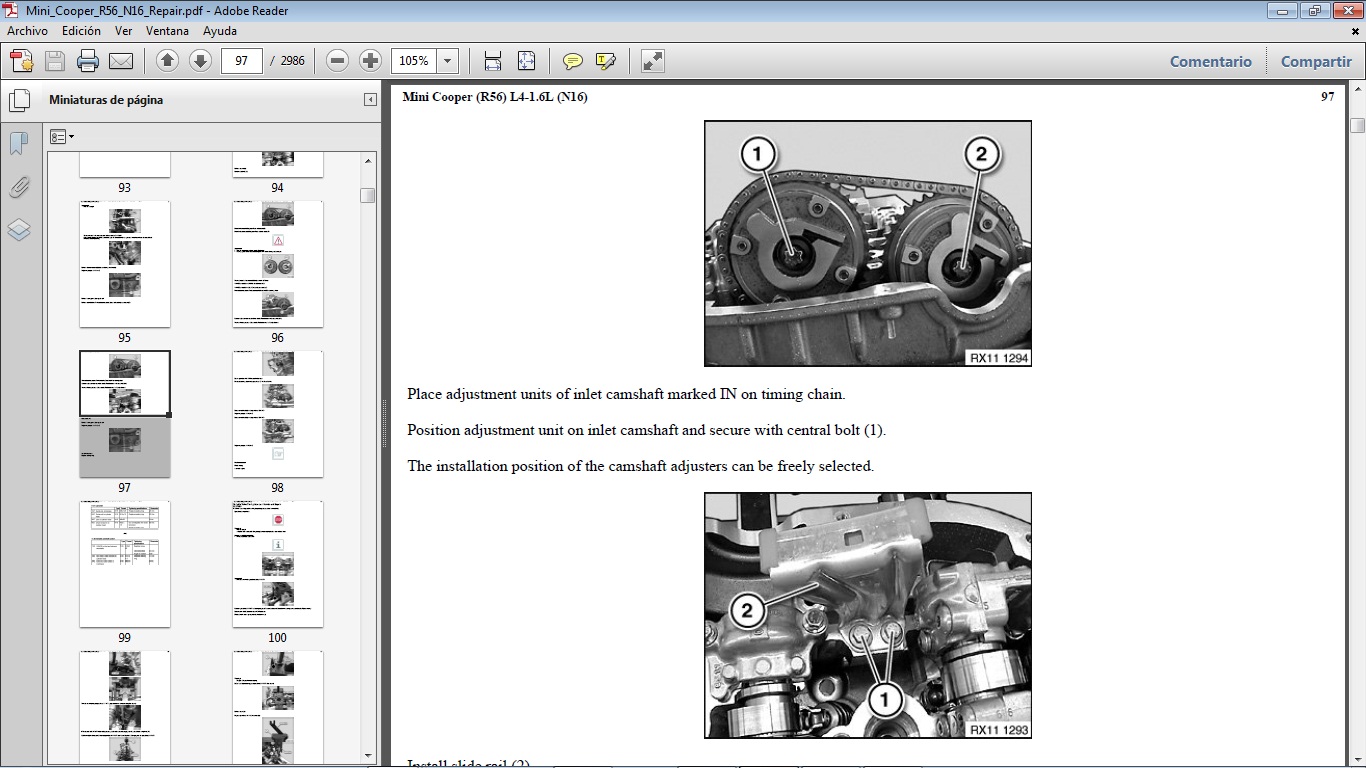Open the zoom percentage dropdown
This screenshot has height=768, width=1366.
click(446, 61)
